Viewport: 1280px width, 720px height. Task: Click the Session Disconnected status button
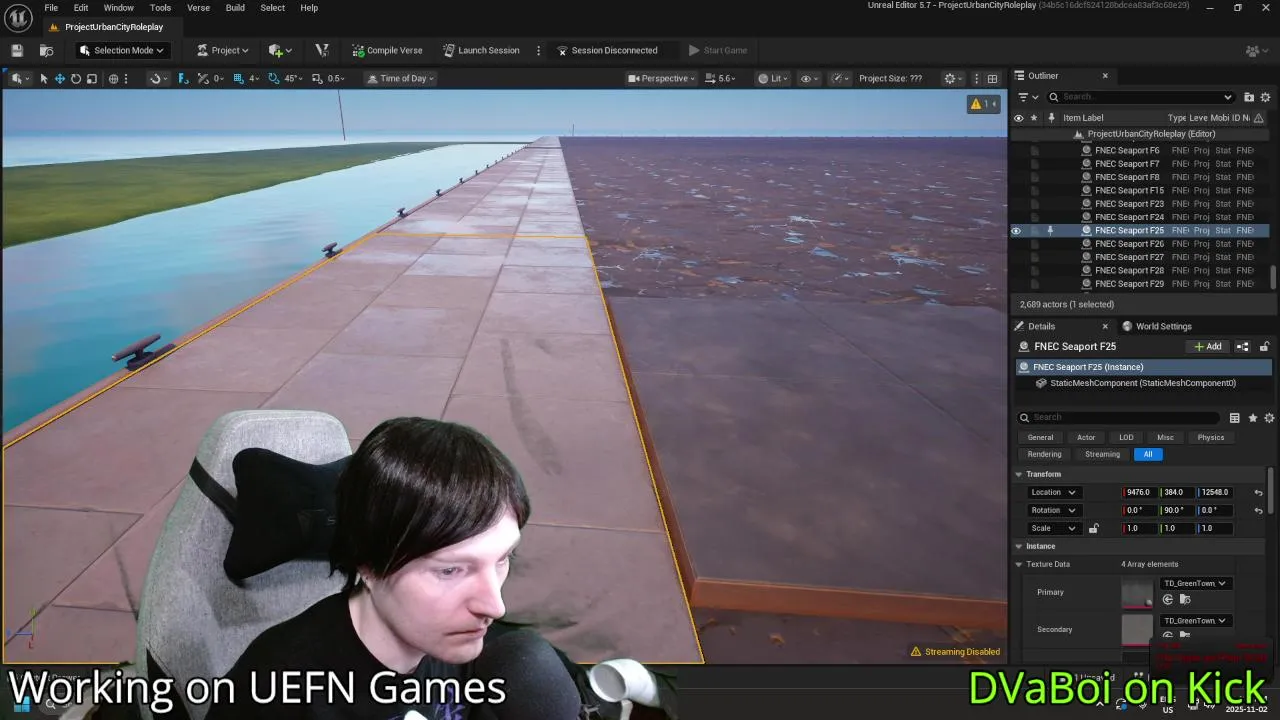607,50
